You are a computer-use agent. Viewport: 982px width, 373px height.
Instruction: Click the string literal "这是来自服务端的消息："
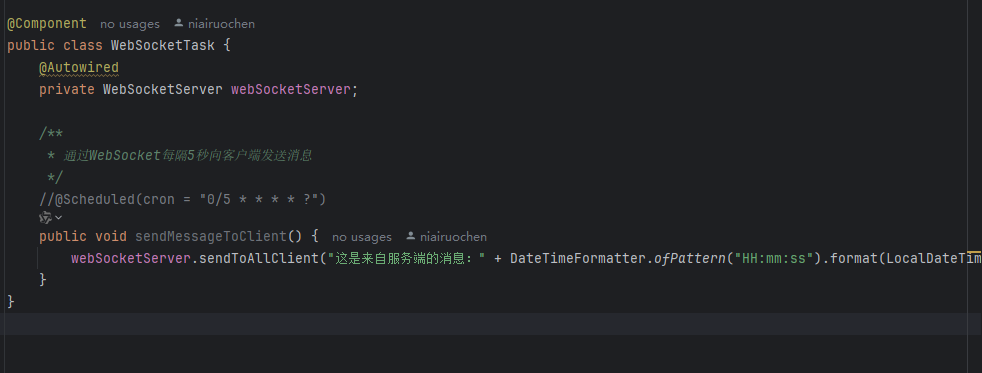coord(407,258)
